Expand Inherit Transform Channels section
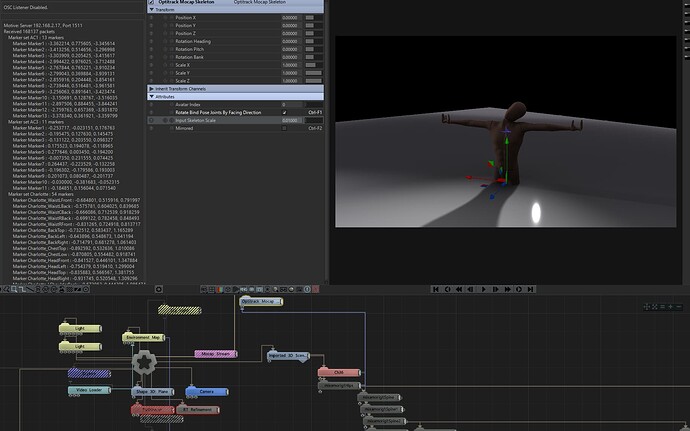The height and width of the screenshot is (431, 690). click(152, 89)
